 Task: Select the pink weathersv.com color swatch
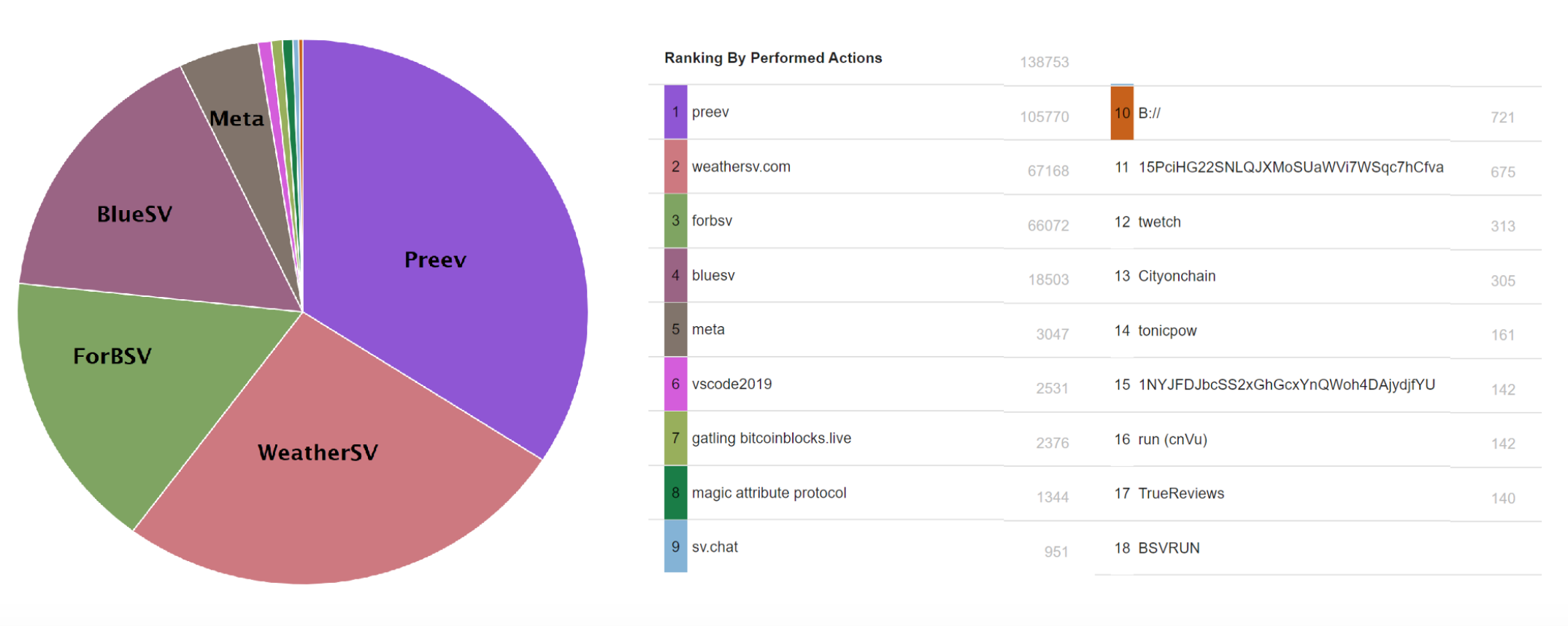[675, 166]
